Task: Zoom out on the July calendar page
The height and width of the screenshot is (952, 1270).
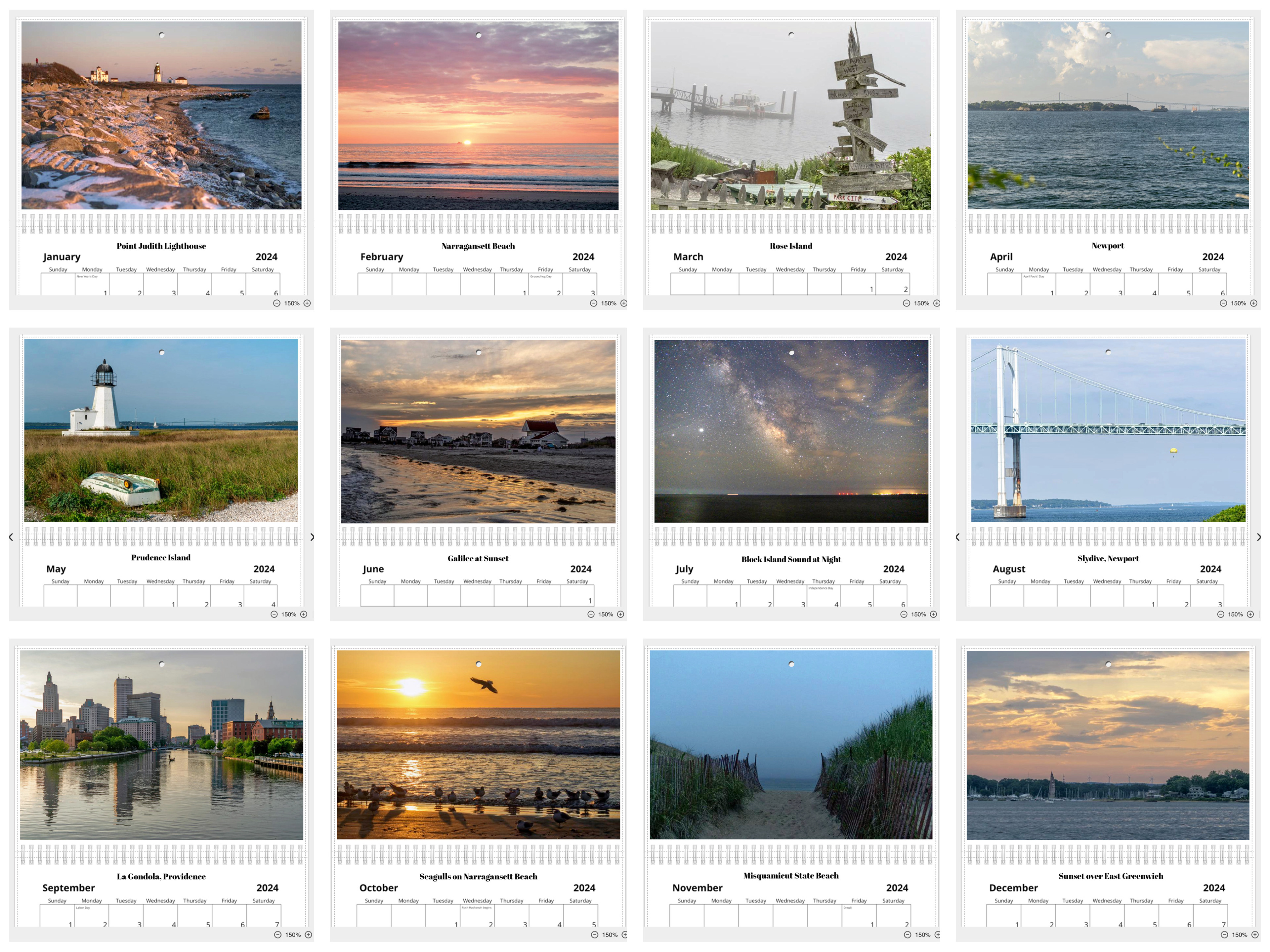Action: coord(903,614)
